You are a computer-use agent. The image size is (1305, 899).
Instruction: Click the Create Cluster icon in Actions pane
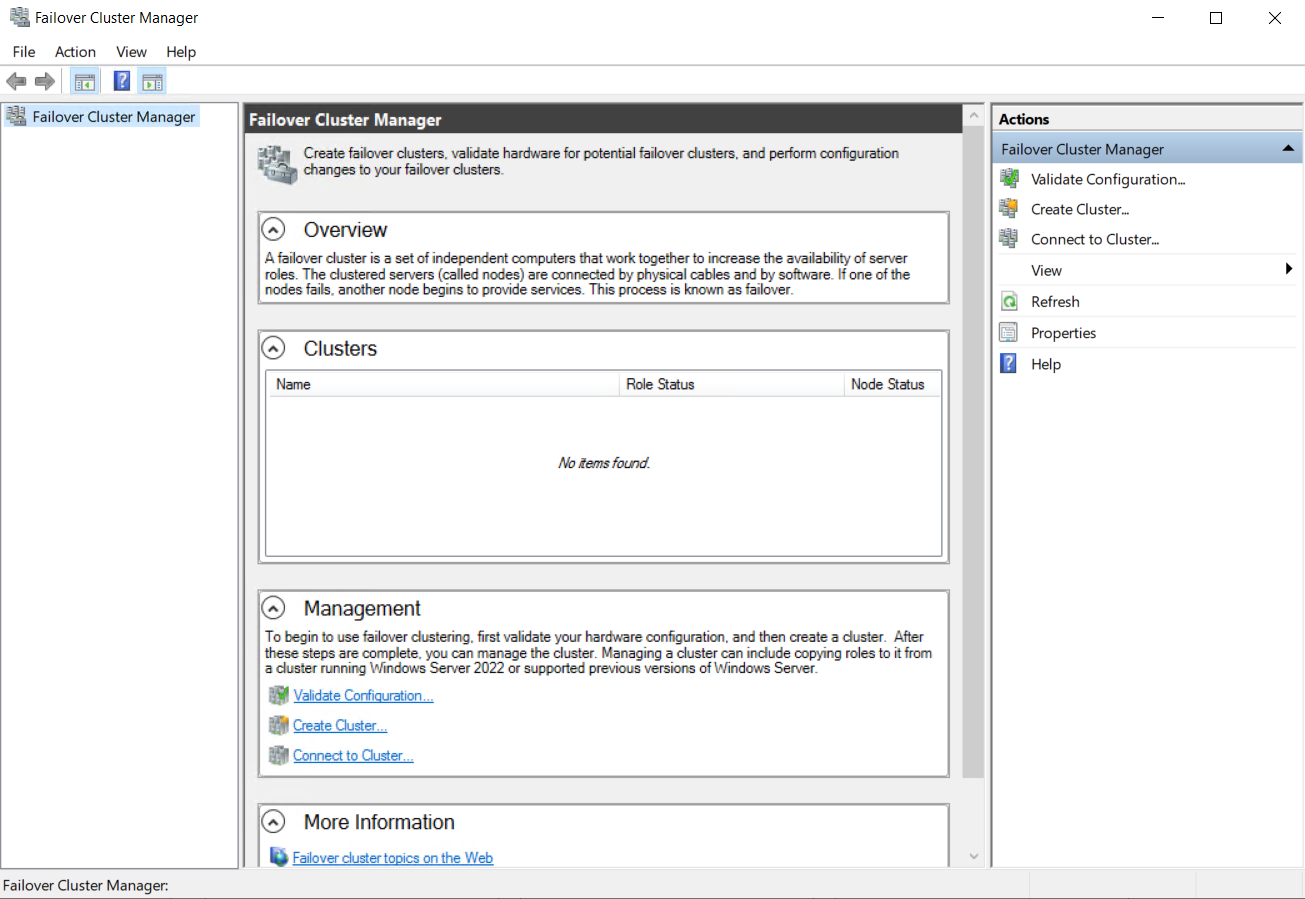1010,209
